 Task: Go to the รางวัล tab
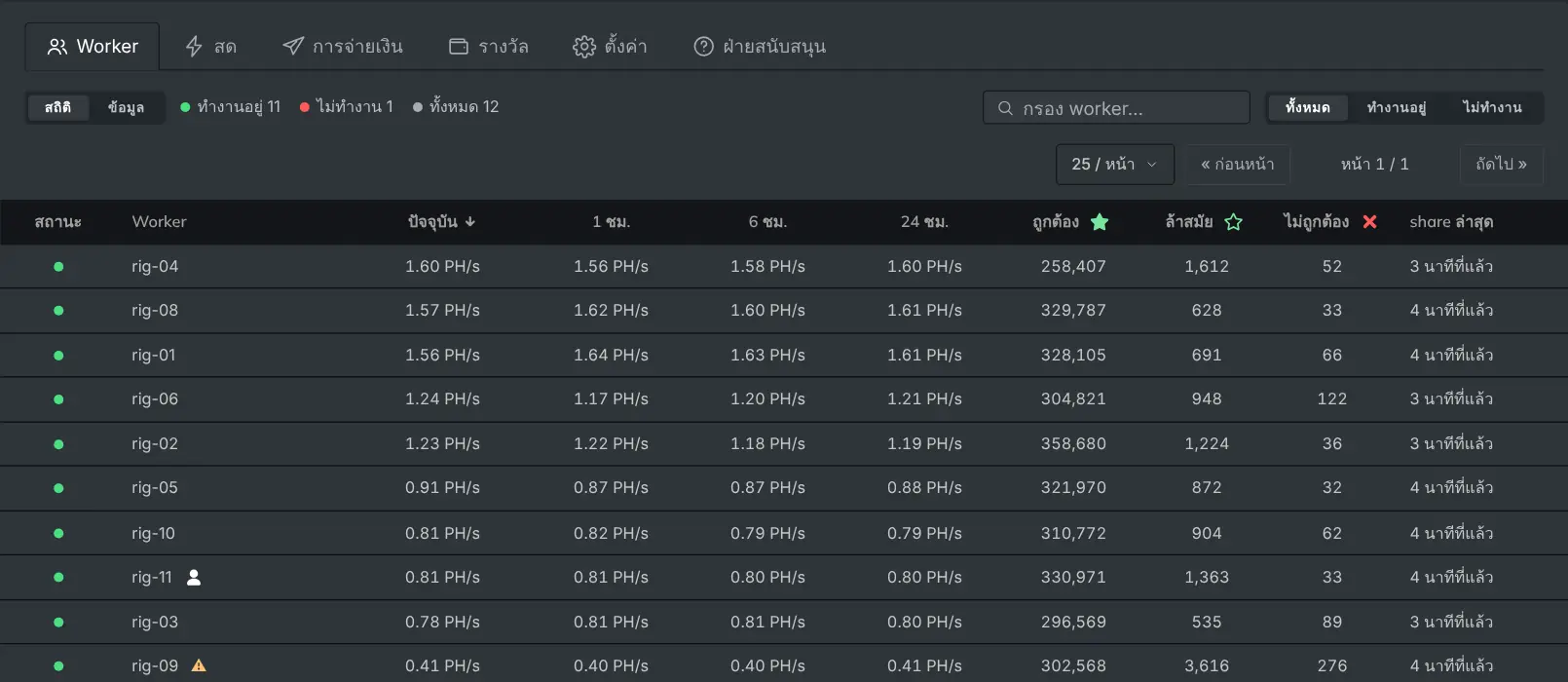tap(488, 47)
